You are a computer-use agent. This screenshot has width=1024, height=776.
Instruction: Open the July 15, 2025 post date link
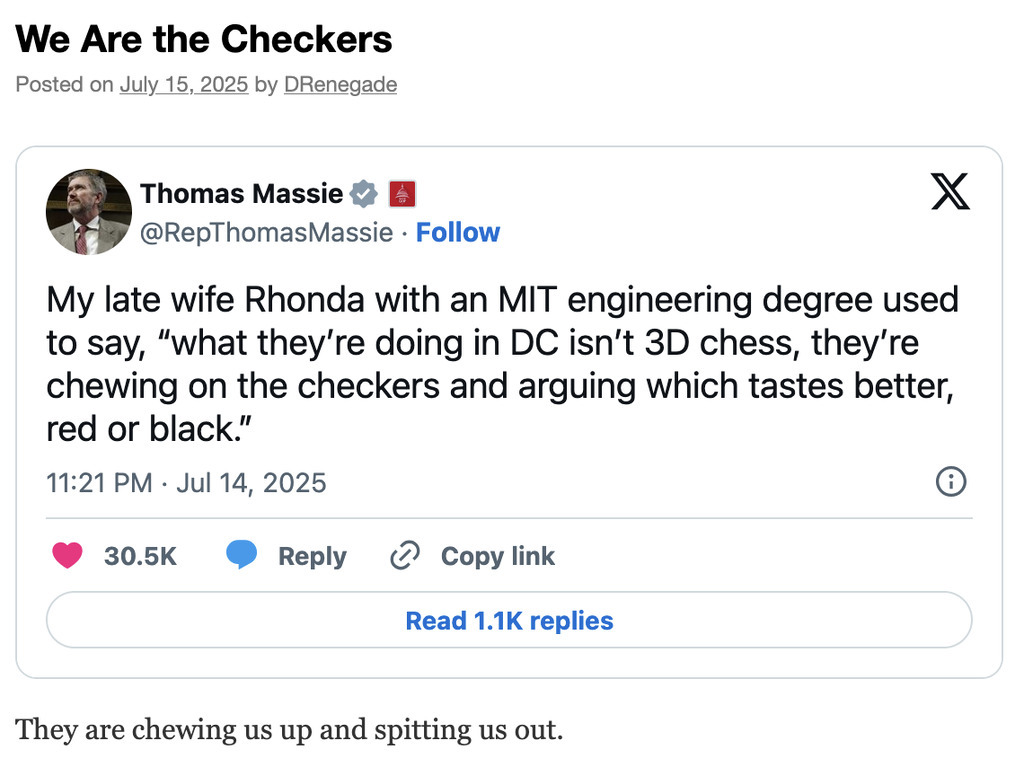183,85
